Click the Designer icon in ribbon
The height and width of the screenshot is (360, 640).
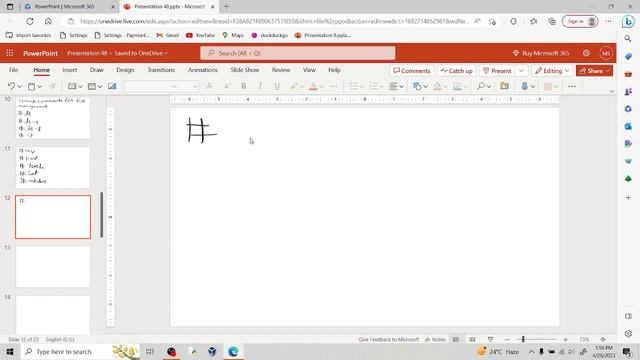548,86
